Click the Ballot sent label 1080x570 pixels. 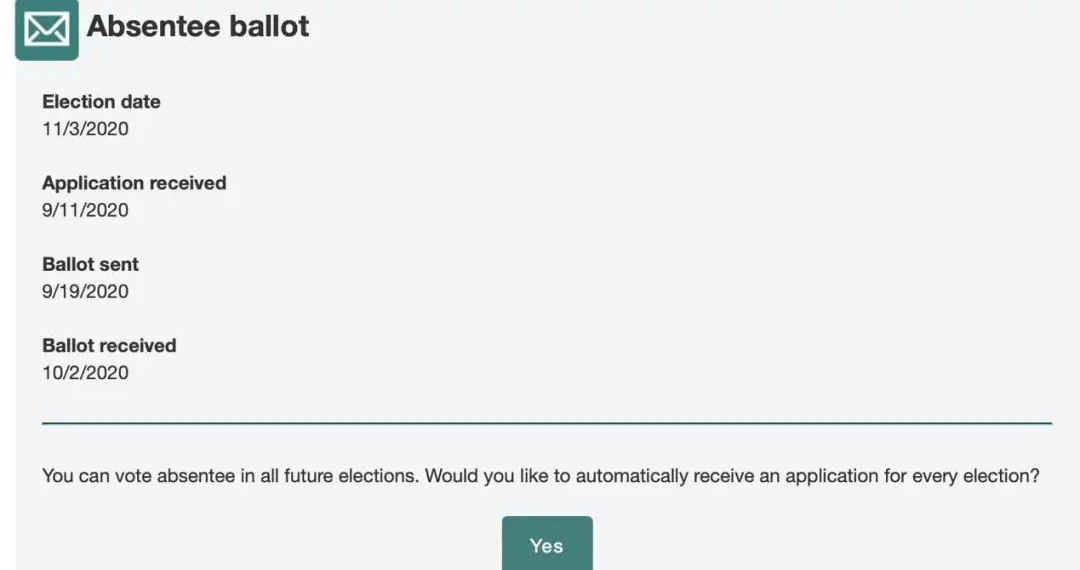click(90, 264)
